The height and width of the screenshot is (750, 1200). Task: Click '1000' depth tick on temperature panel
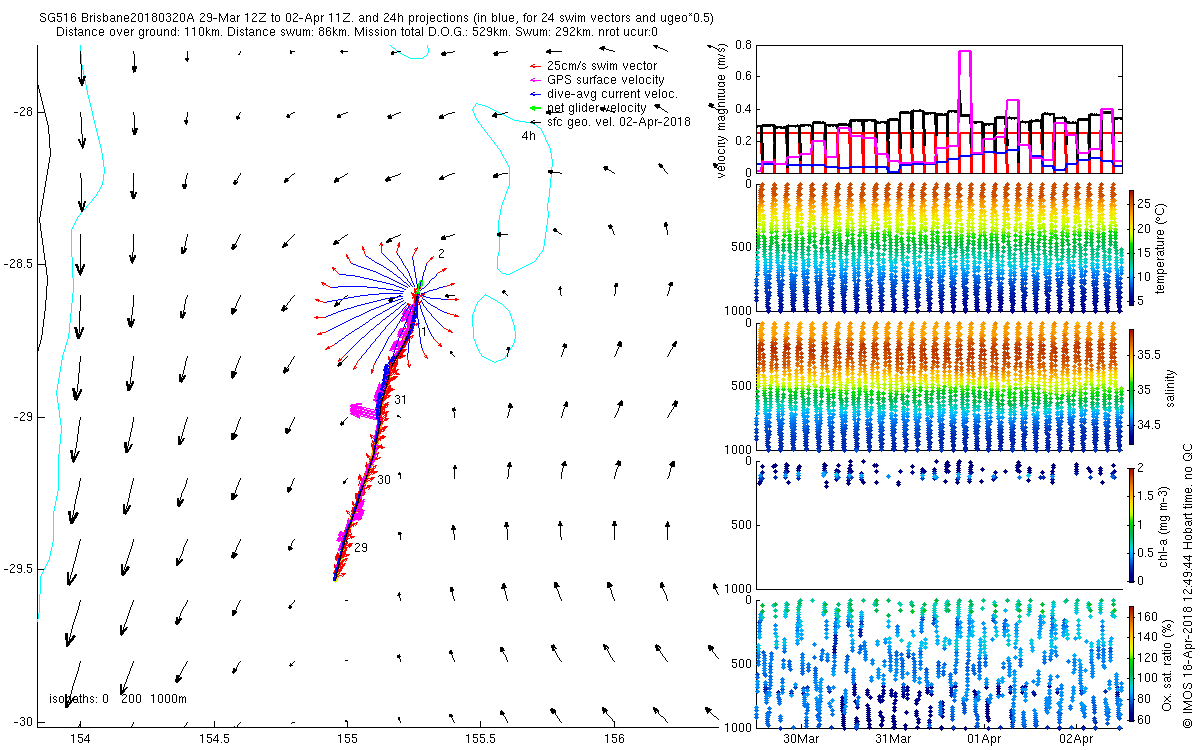click(738, 311)
